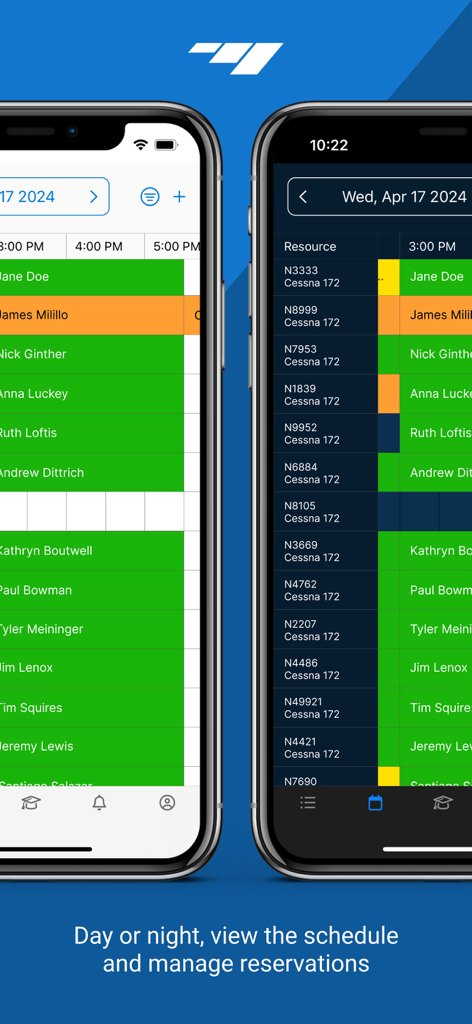Open training tab on left phone
472x1024 pixels.
point(31,803)
